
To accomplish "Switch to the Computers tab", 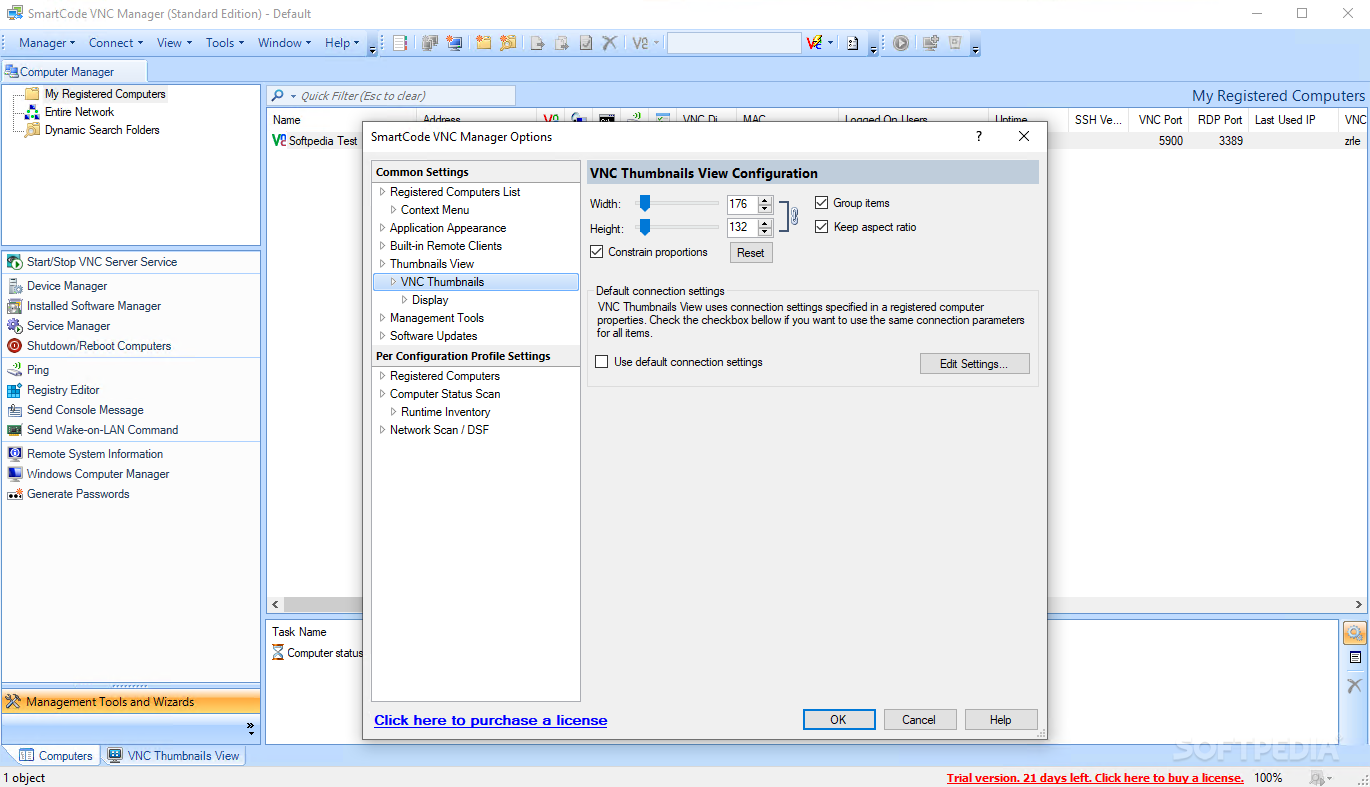I will point(56,756).
